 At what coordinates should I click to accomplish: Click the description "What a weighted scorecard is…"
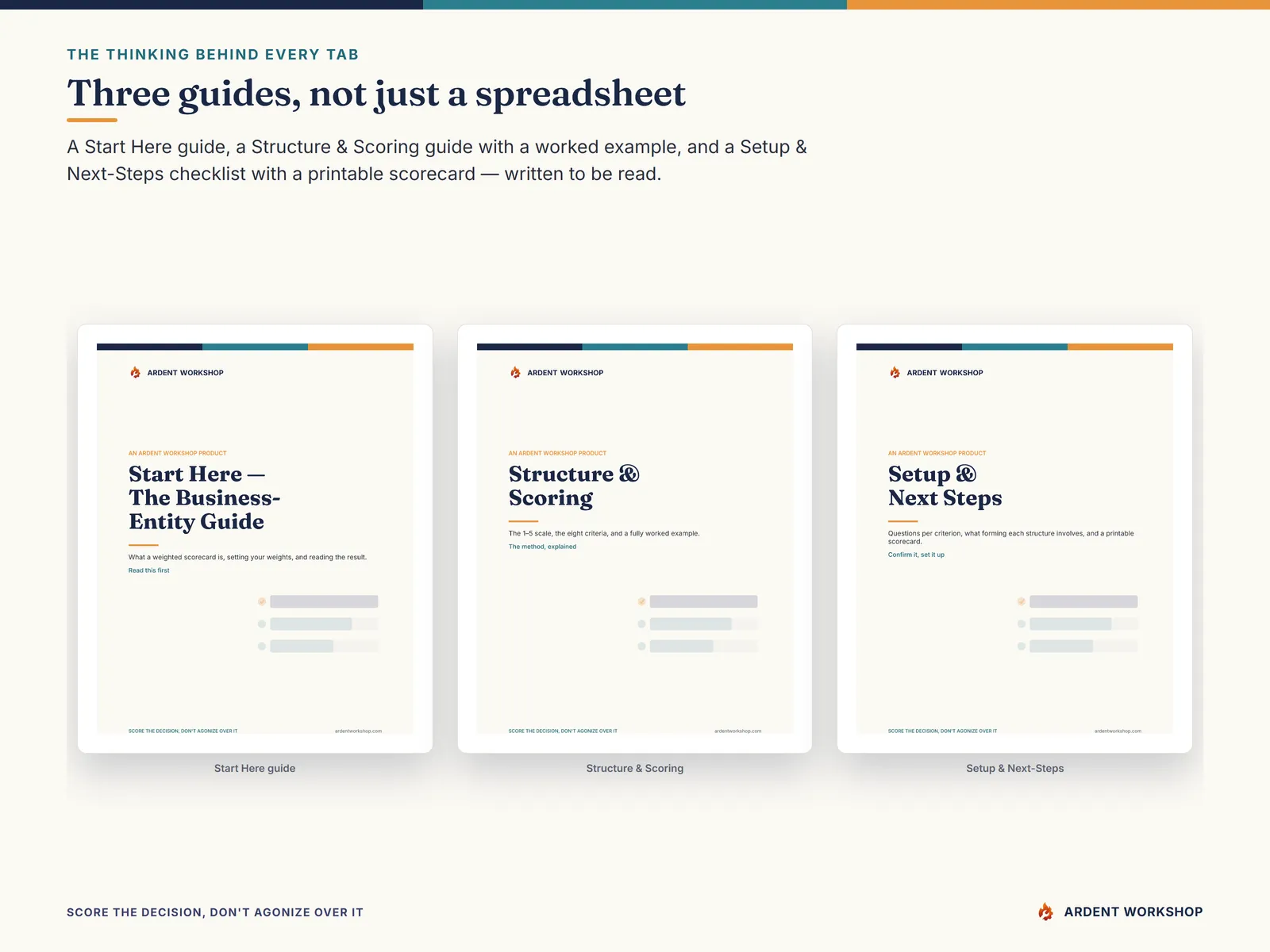coord(248,557)
